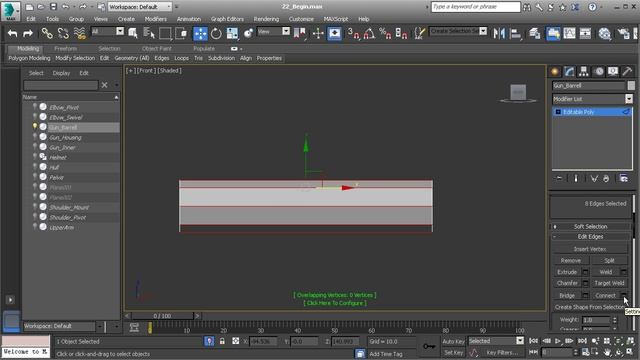Open the Modifier List dropdown

(592, 99)
